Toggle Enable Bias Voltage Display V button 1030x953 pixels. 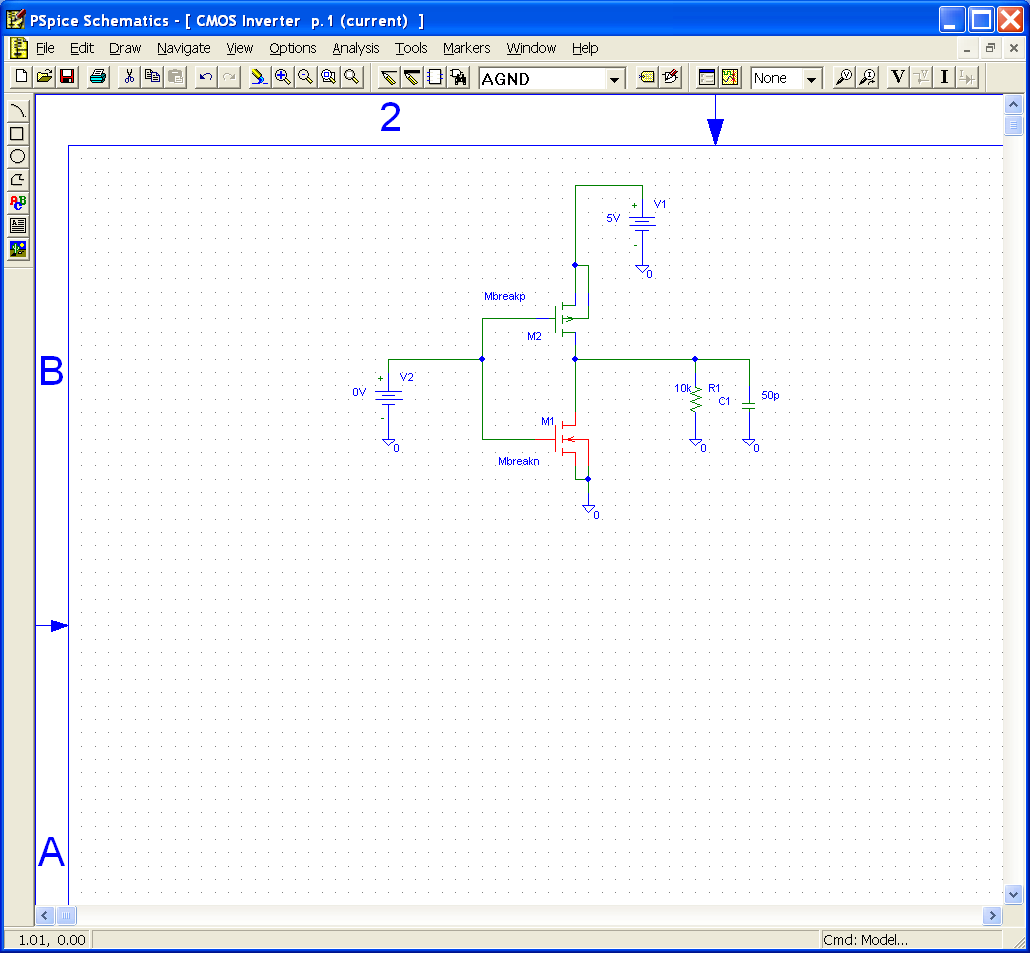coord(897,78)
